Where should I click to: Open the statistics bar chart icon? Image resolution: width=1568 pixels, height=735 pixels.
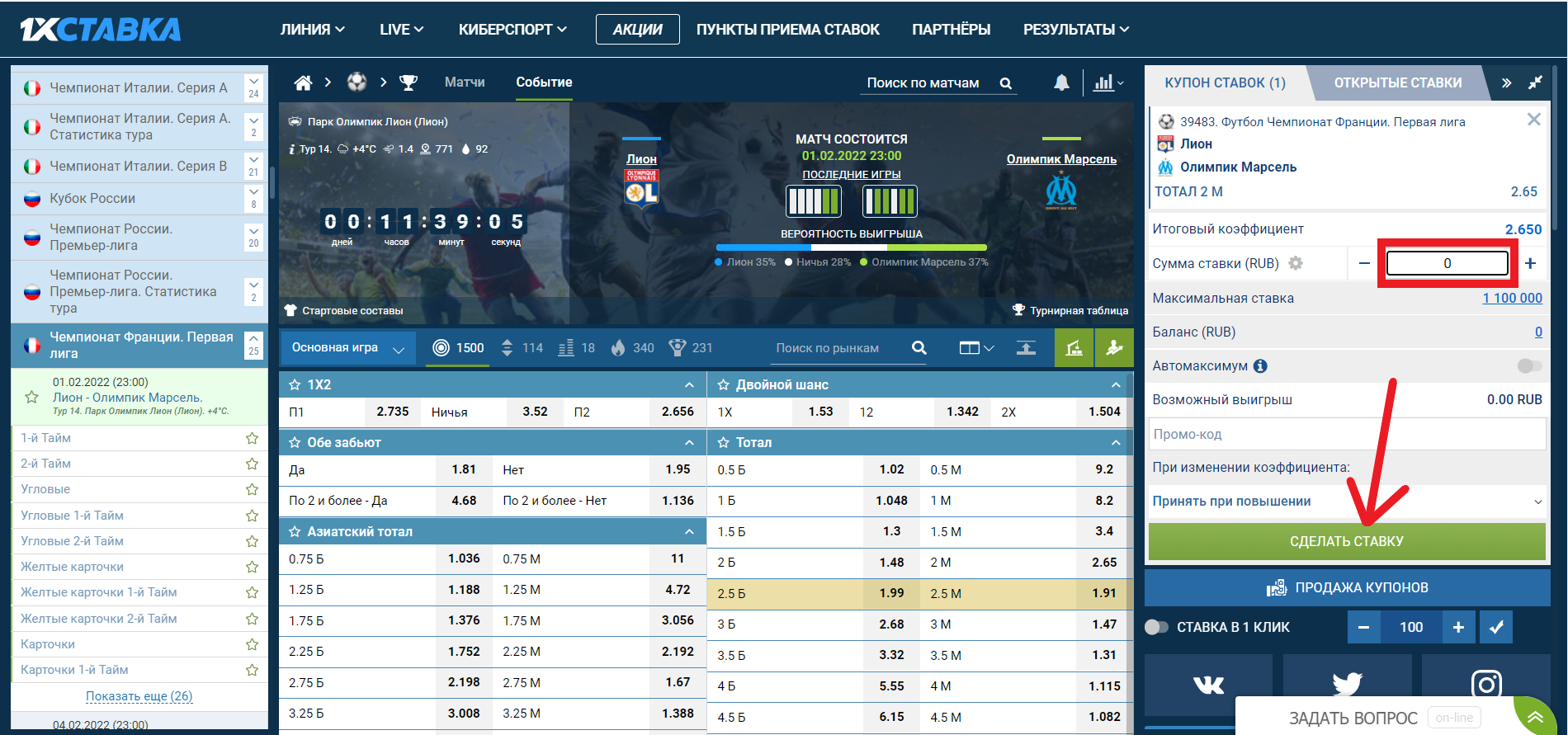coord(1108,82)
